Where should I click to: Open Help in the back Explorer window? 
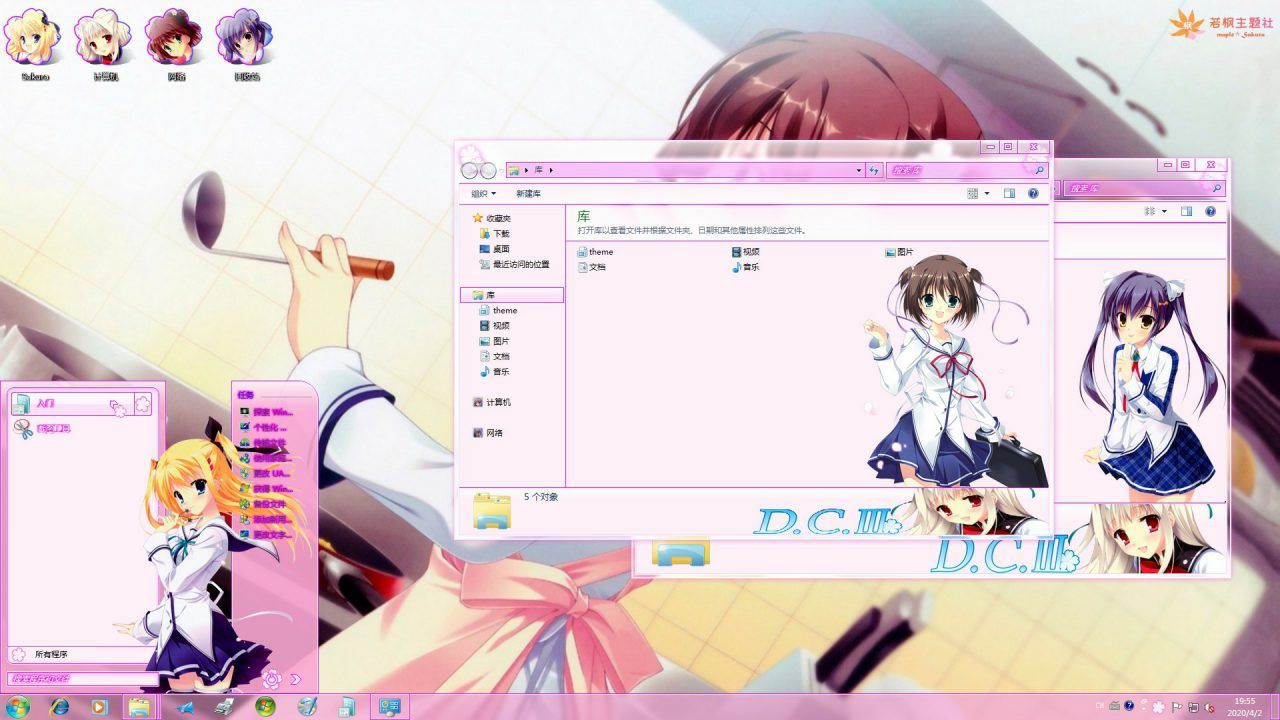tap(1210, 211)
